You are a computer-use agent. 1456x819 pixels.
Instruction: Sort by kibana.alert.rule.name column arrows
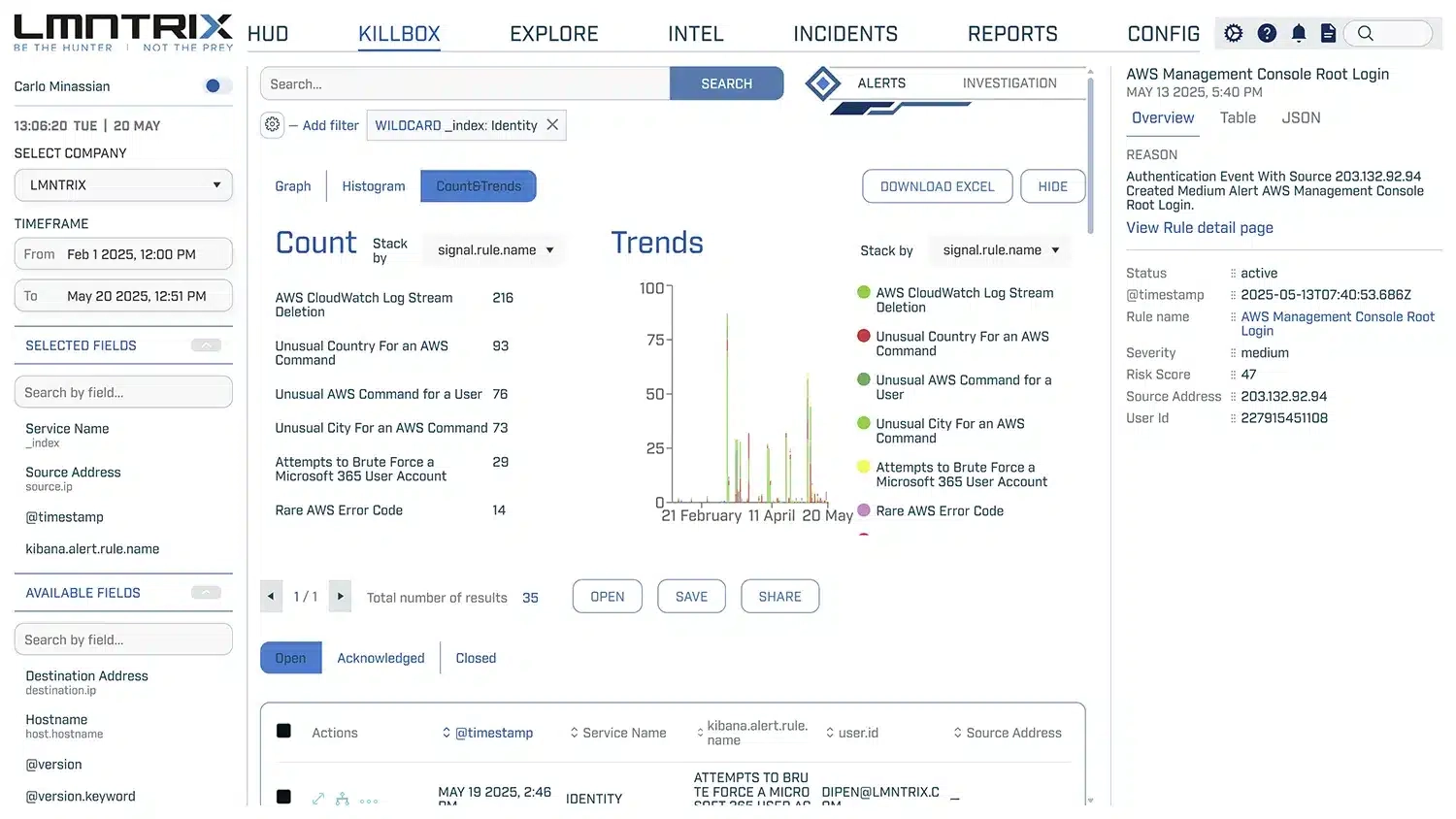pos(700,733)
